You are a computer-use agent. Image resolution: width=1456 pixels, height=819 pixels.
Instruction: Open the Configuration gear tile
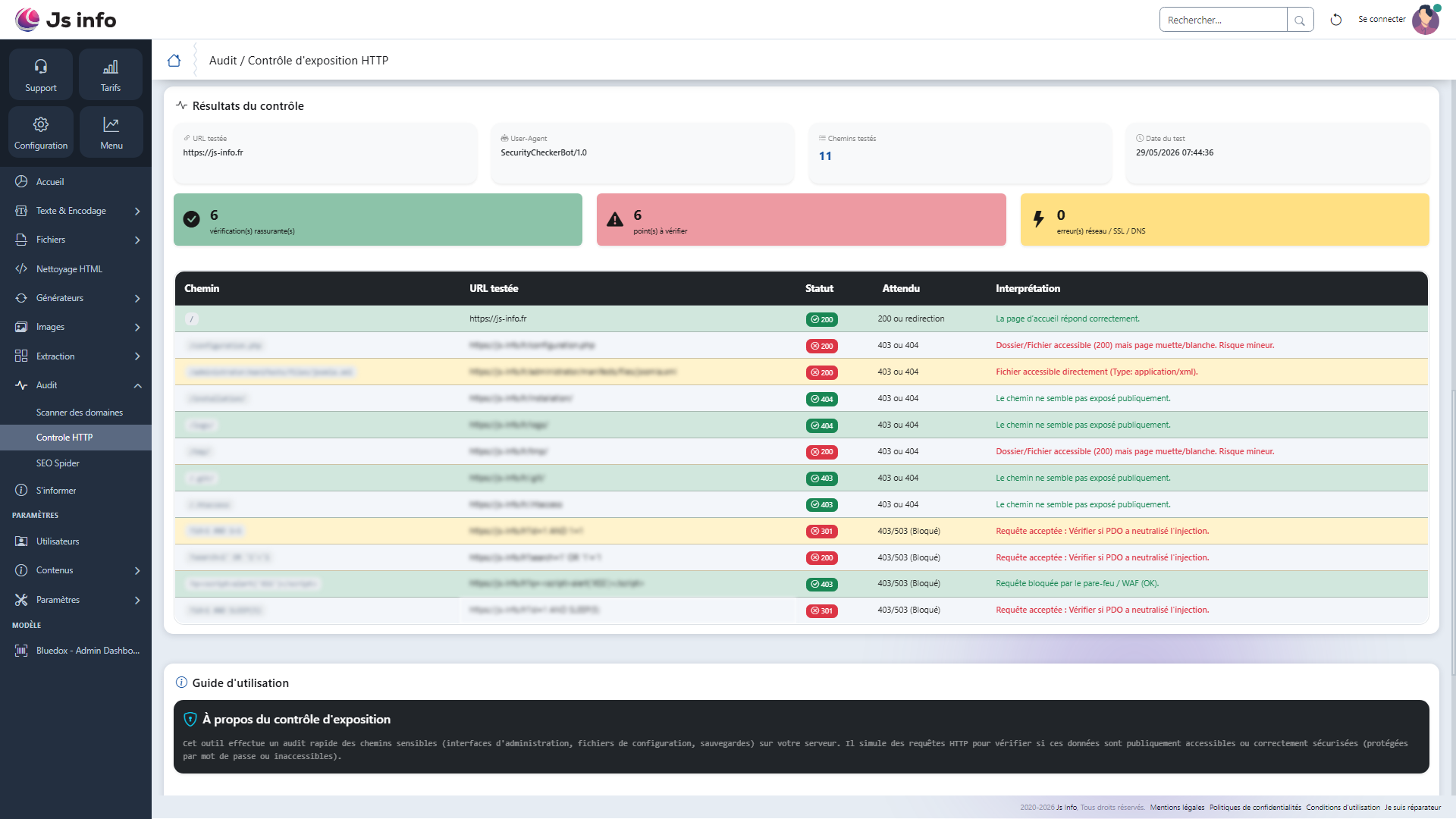41,132
